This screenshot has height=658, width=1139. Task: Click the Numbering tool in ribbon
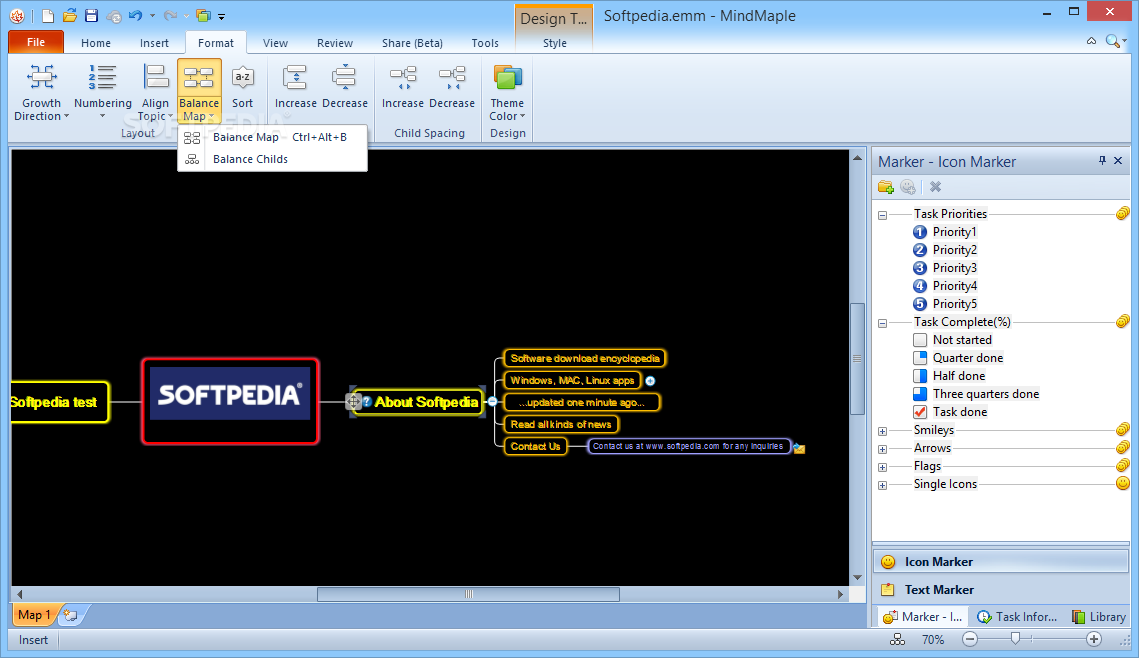pos(102,92)
